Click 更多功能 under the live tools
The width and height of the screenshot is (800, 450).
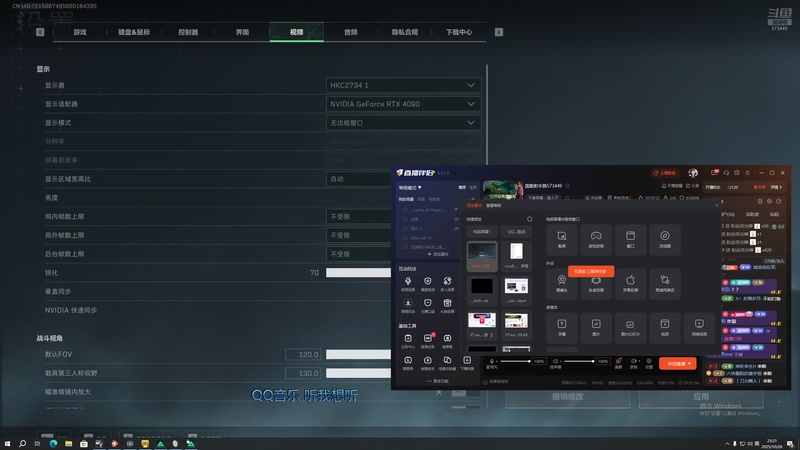(438, 381)
